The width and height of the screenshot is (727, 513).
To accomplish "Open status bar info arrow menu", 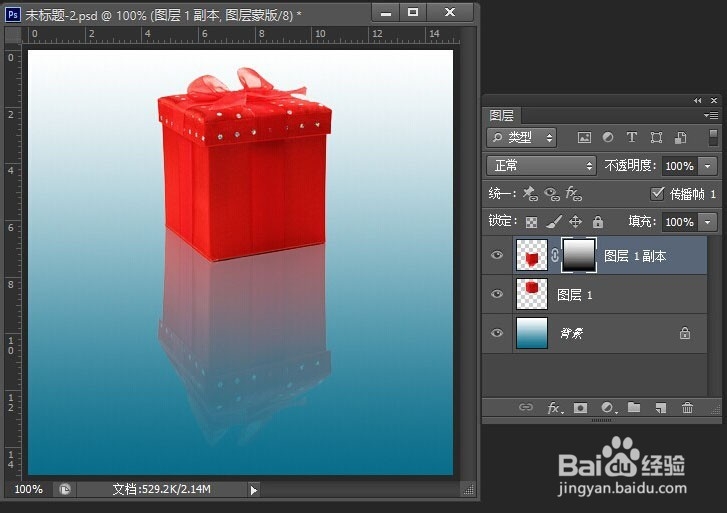I will [253, 489].
